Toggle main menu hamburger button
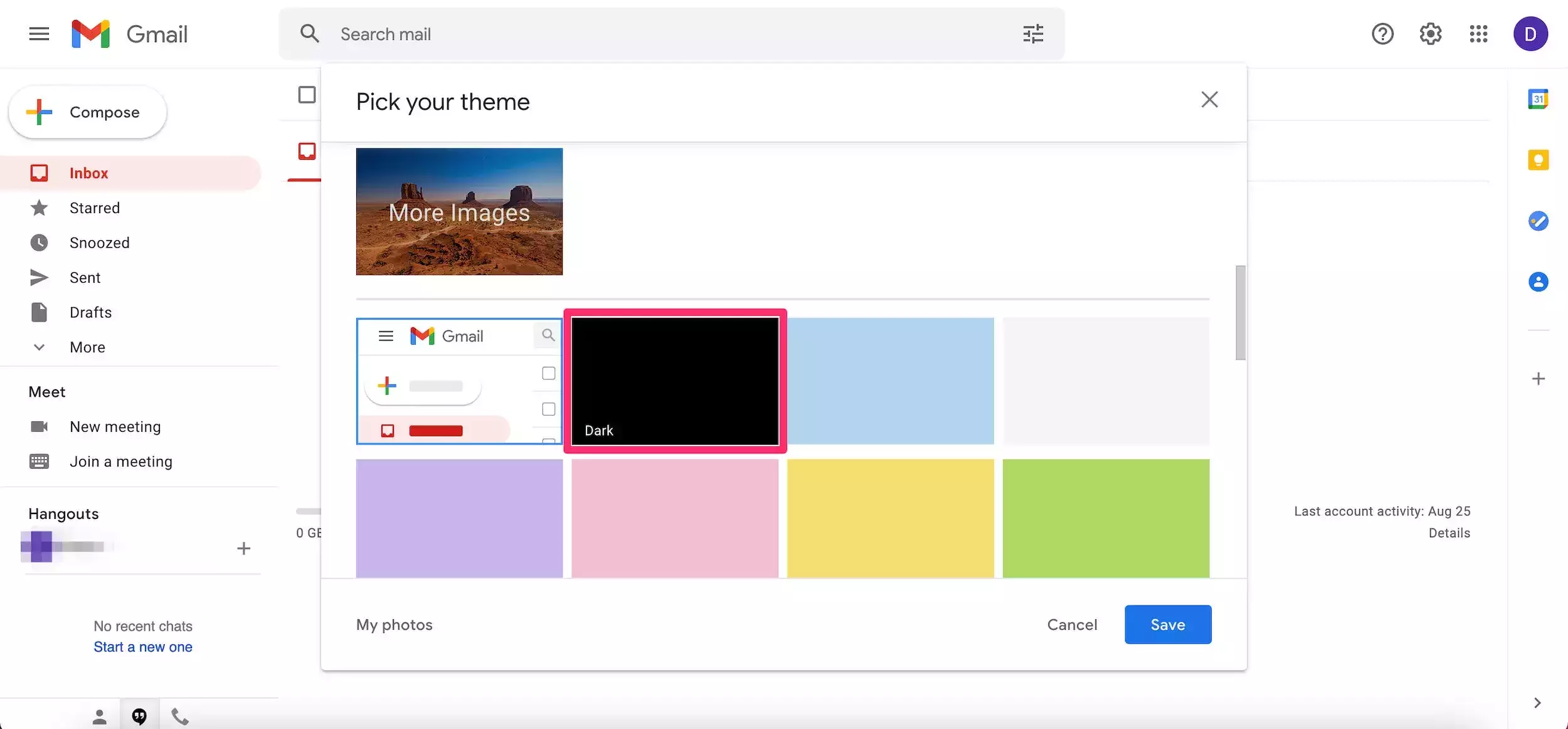The image size is (1568, 729). tap(39, 34)
